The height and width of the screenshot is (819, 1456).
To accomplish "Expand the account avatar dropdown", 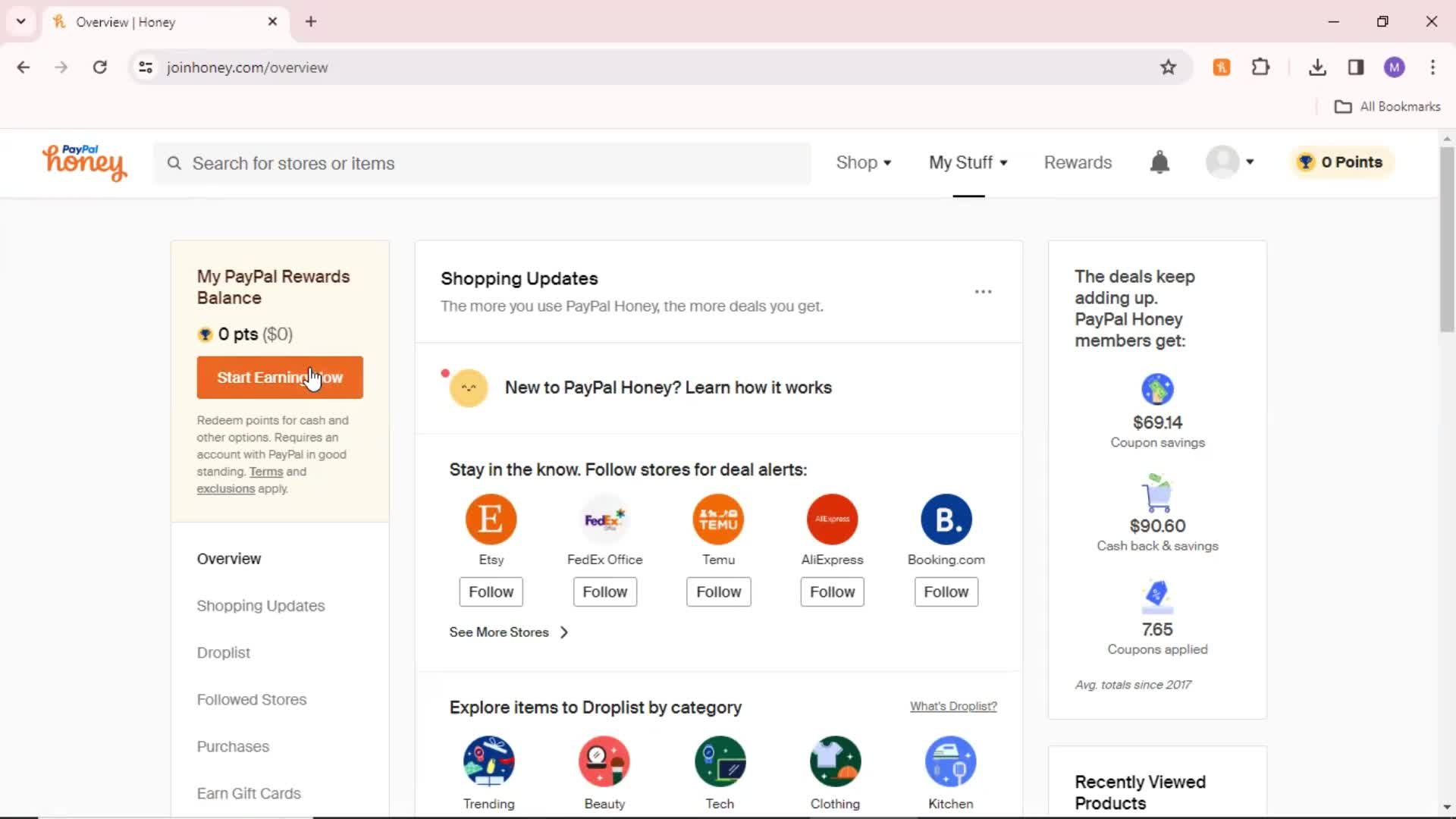I will click(1230, 162).
